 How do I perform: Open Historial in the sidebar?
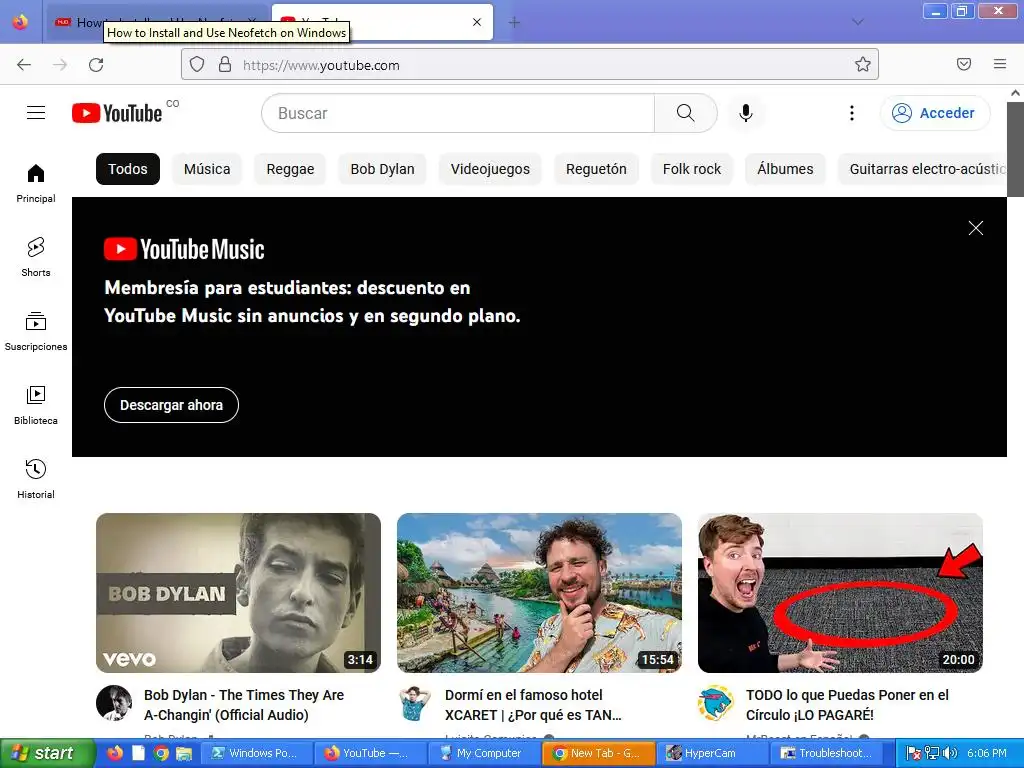pos(36,479)
